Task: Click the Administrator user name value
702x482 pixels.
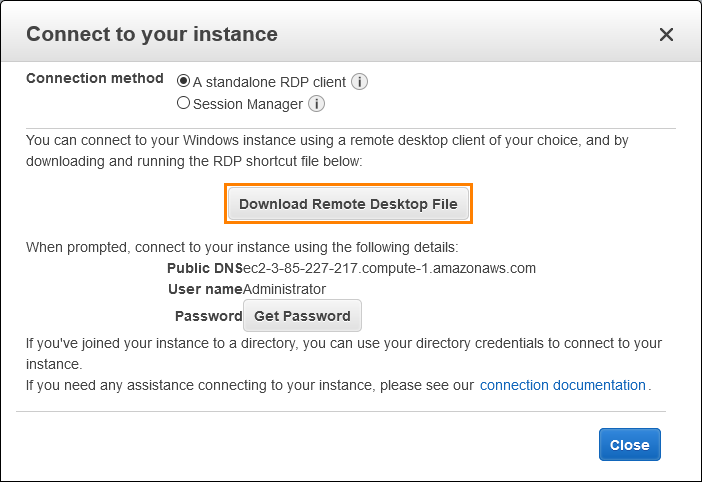Action: tap(284, 289)
